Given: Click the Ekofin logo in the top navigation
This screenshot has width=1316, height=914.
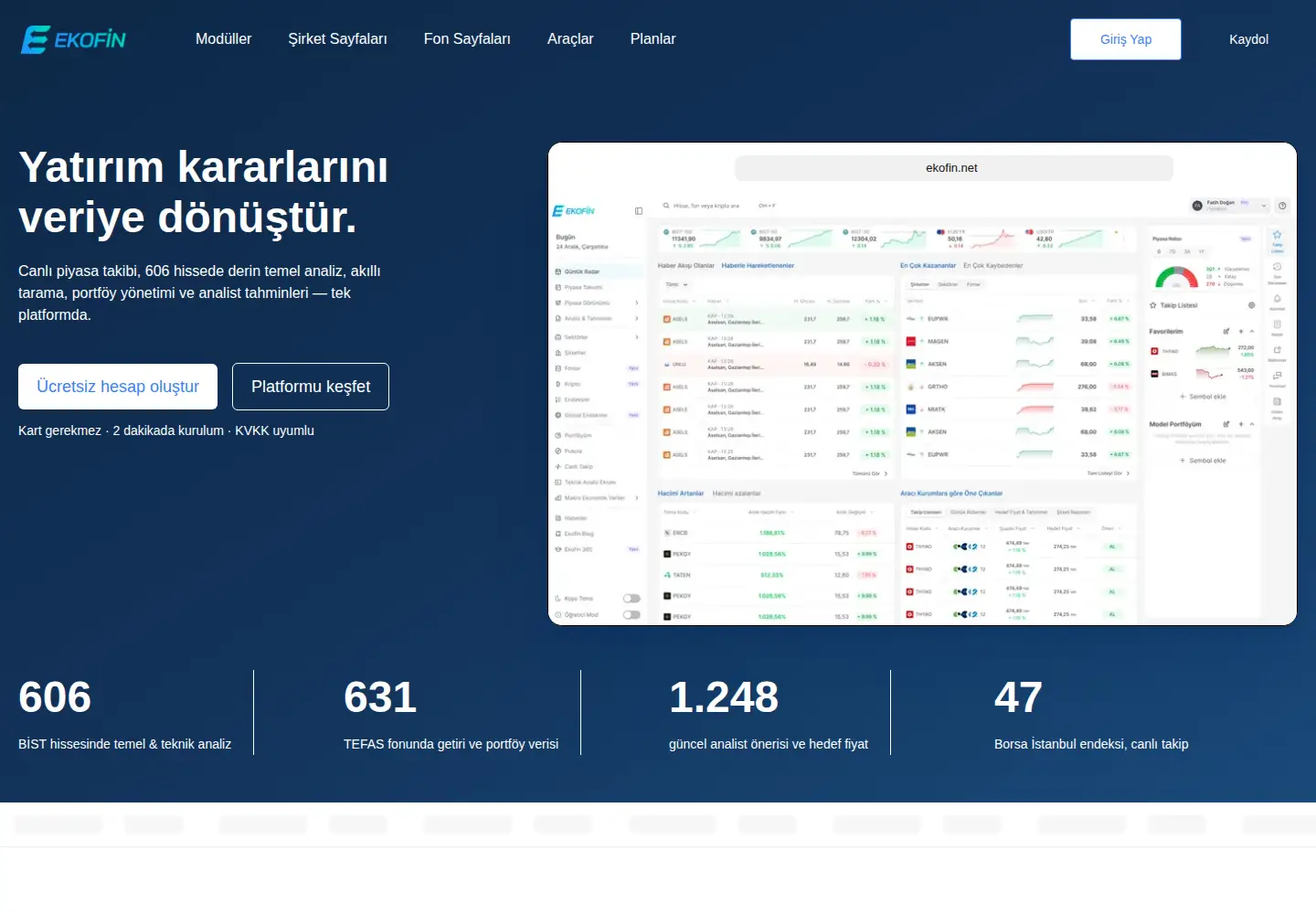Looking at the screenshot, I should point(73,39).
